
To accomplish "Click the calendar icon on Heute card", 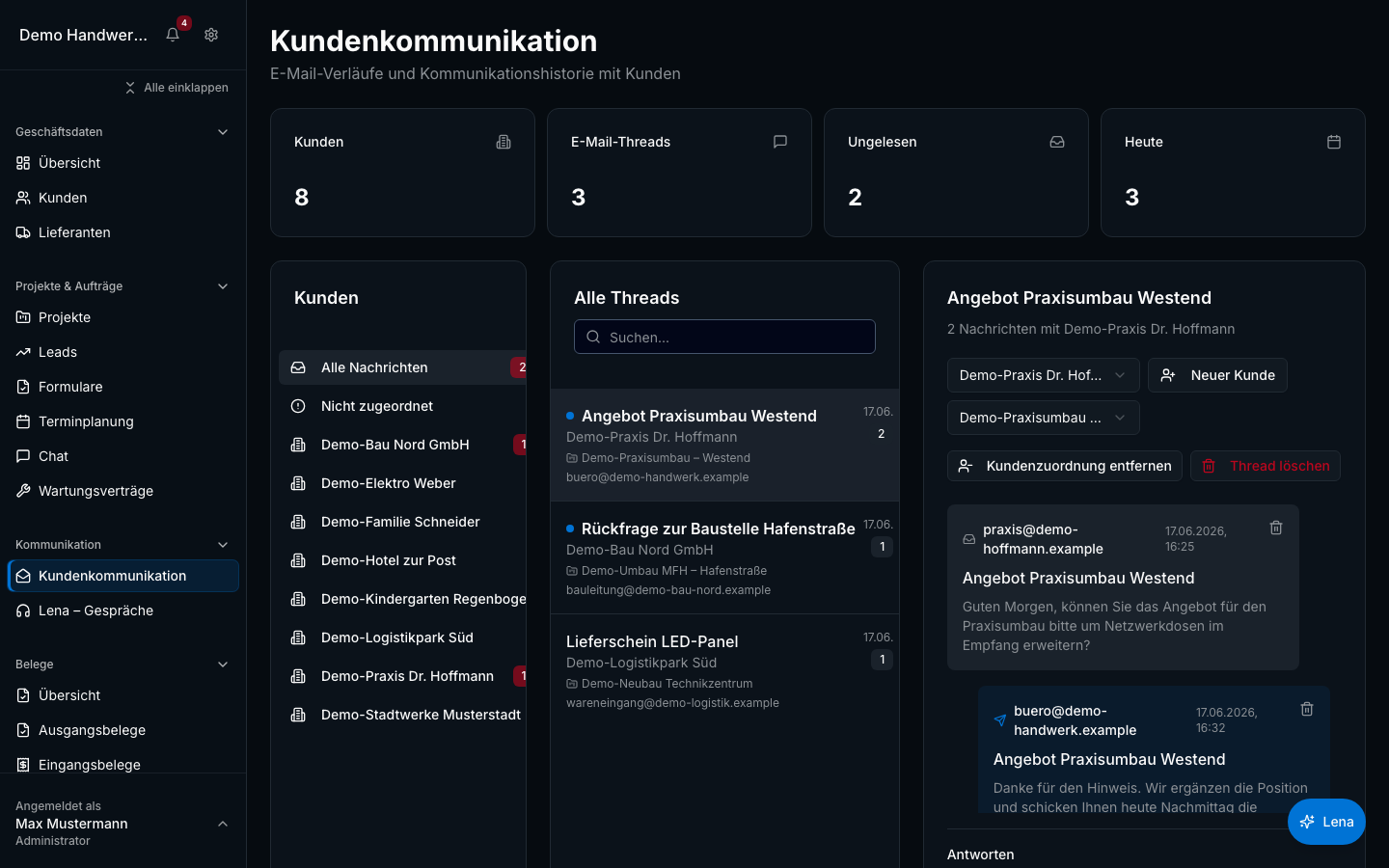I will pos(1334,142).
